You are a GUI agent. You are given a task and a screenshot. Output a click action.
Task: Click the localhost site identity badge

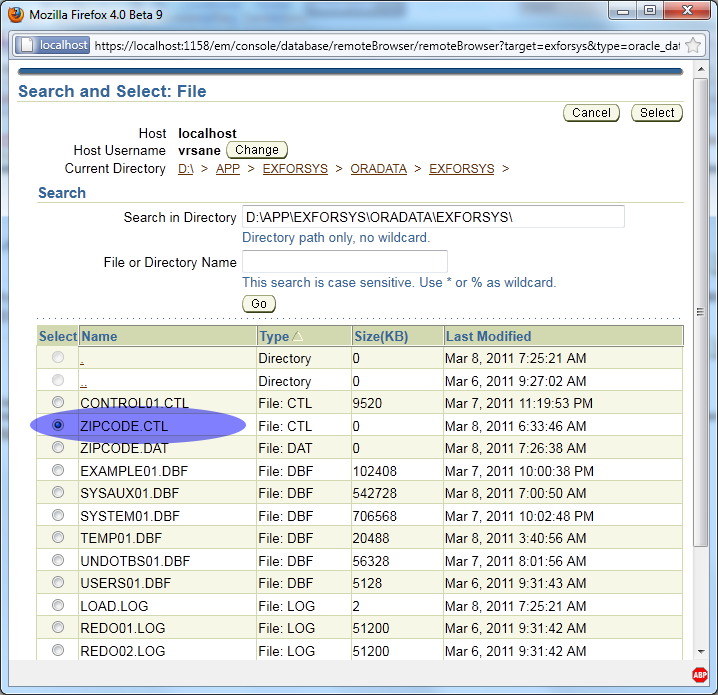53,46
